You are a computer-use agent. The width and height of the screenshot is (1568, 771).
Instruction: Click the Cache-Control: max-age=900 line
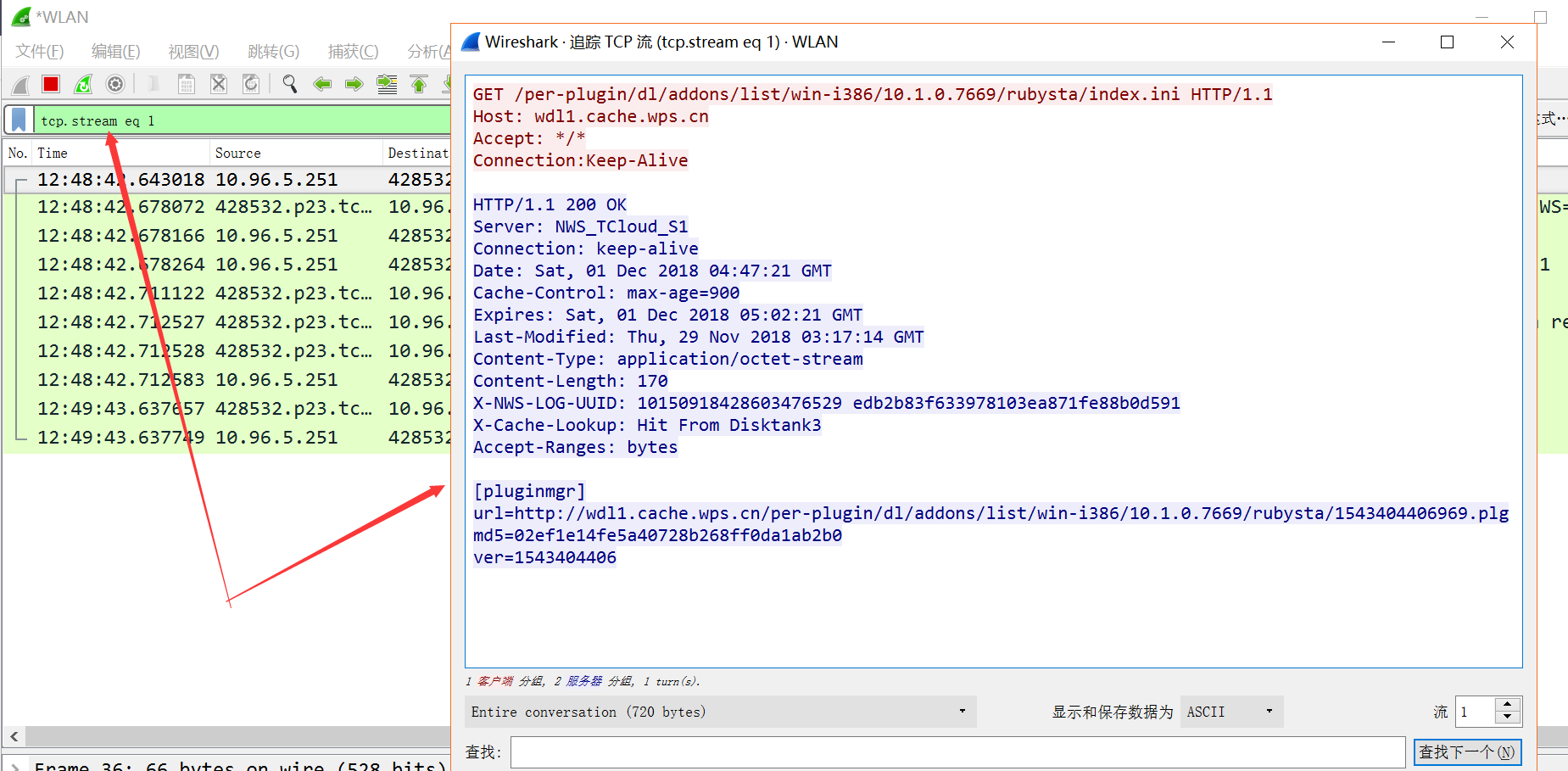[x=605, y=293]
